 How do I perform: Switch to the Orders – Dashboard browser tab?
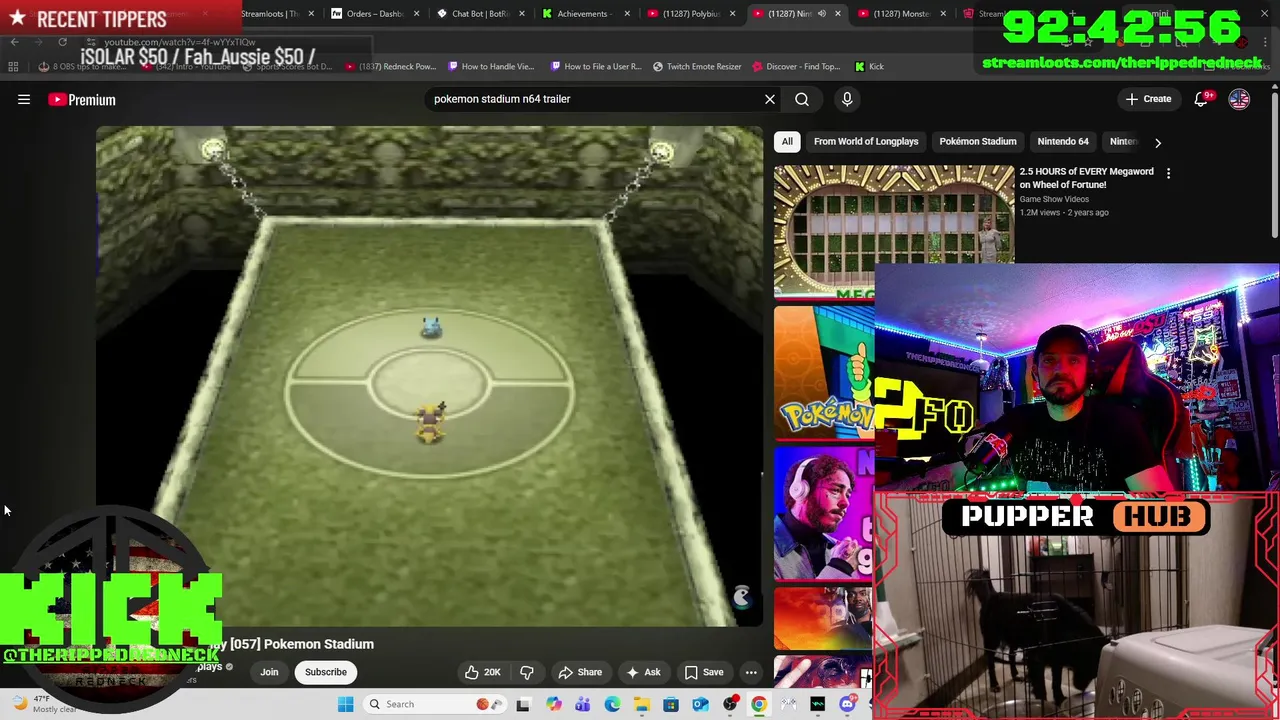tap(374, 14)
